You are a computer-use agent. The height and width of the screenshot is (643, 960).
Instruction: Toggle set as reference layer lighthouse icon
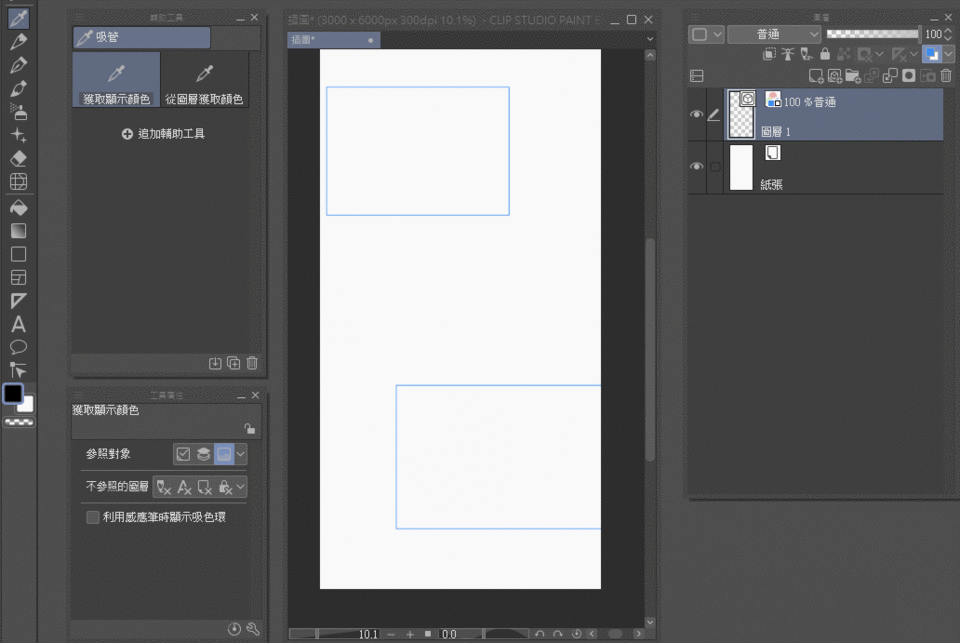(788, 55)
